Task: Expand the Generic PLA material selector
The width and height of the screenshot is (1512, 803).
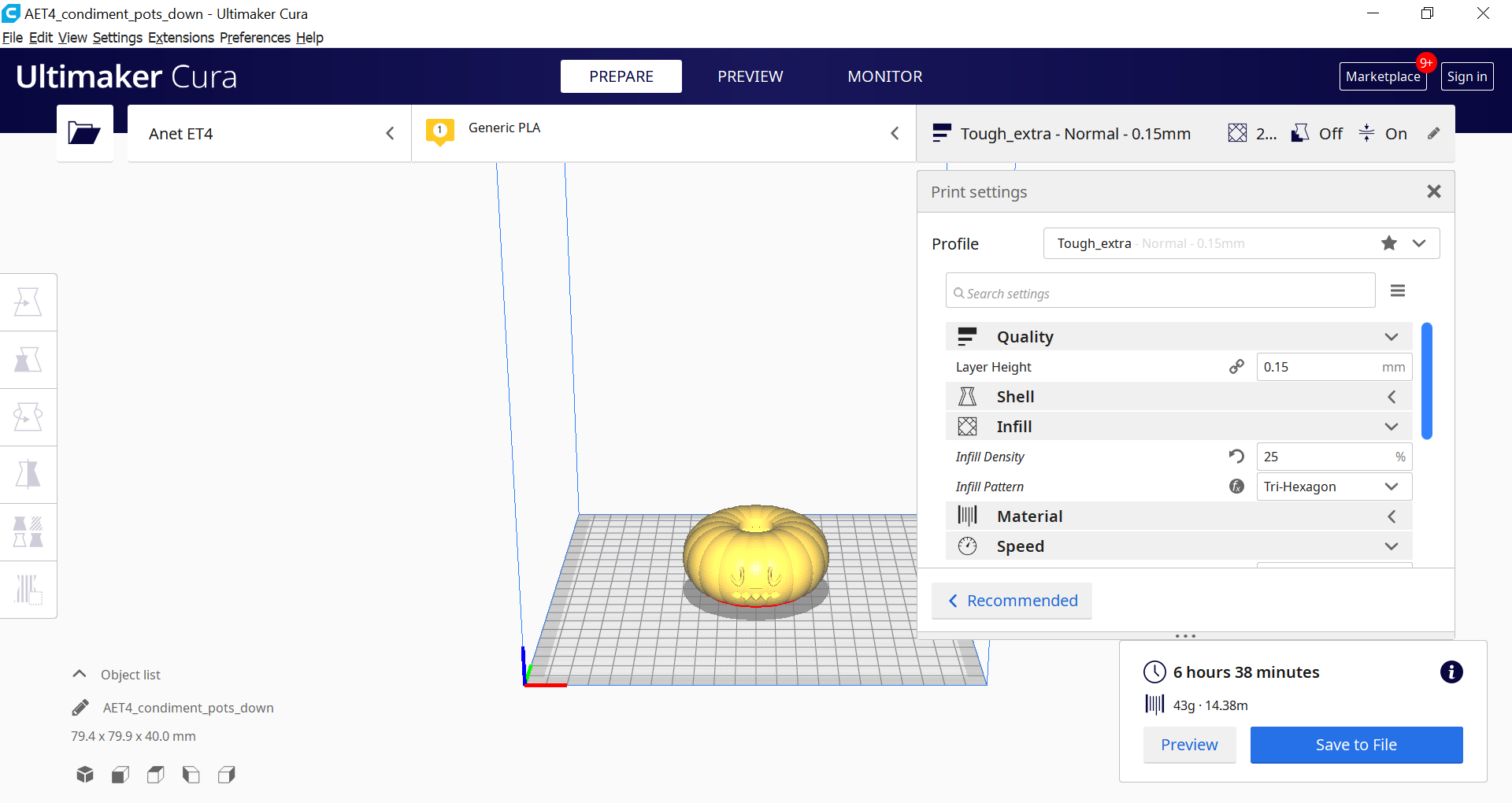Action: 664,134
